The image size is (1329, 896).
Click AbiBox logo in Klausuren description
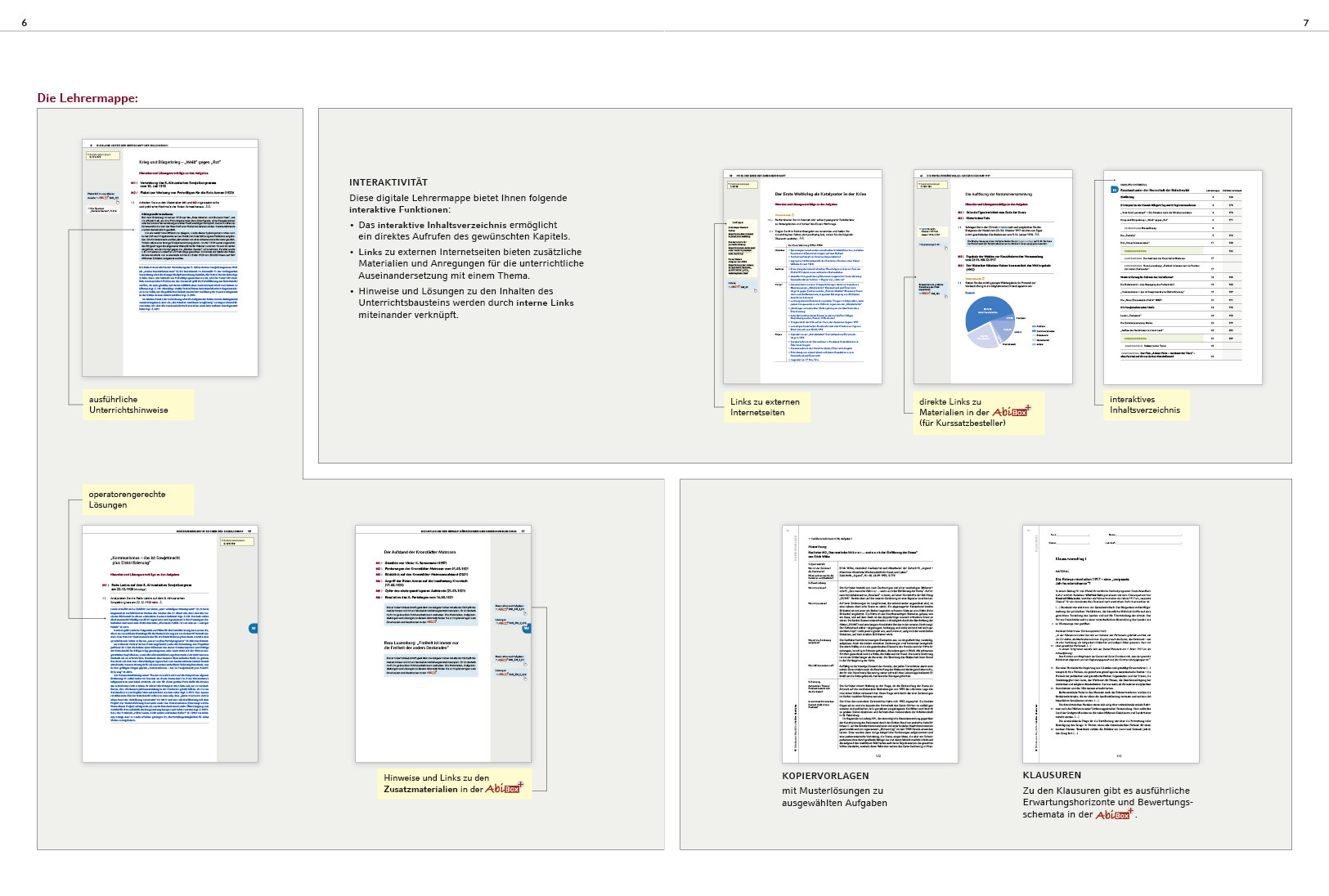pos(1115,814)
